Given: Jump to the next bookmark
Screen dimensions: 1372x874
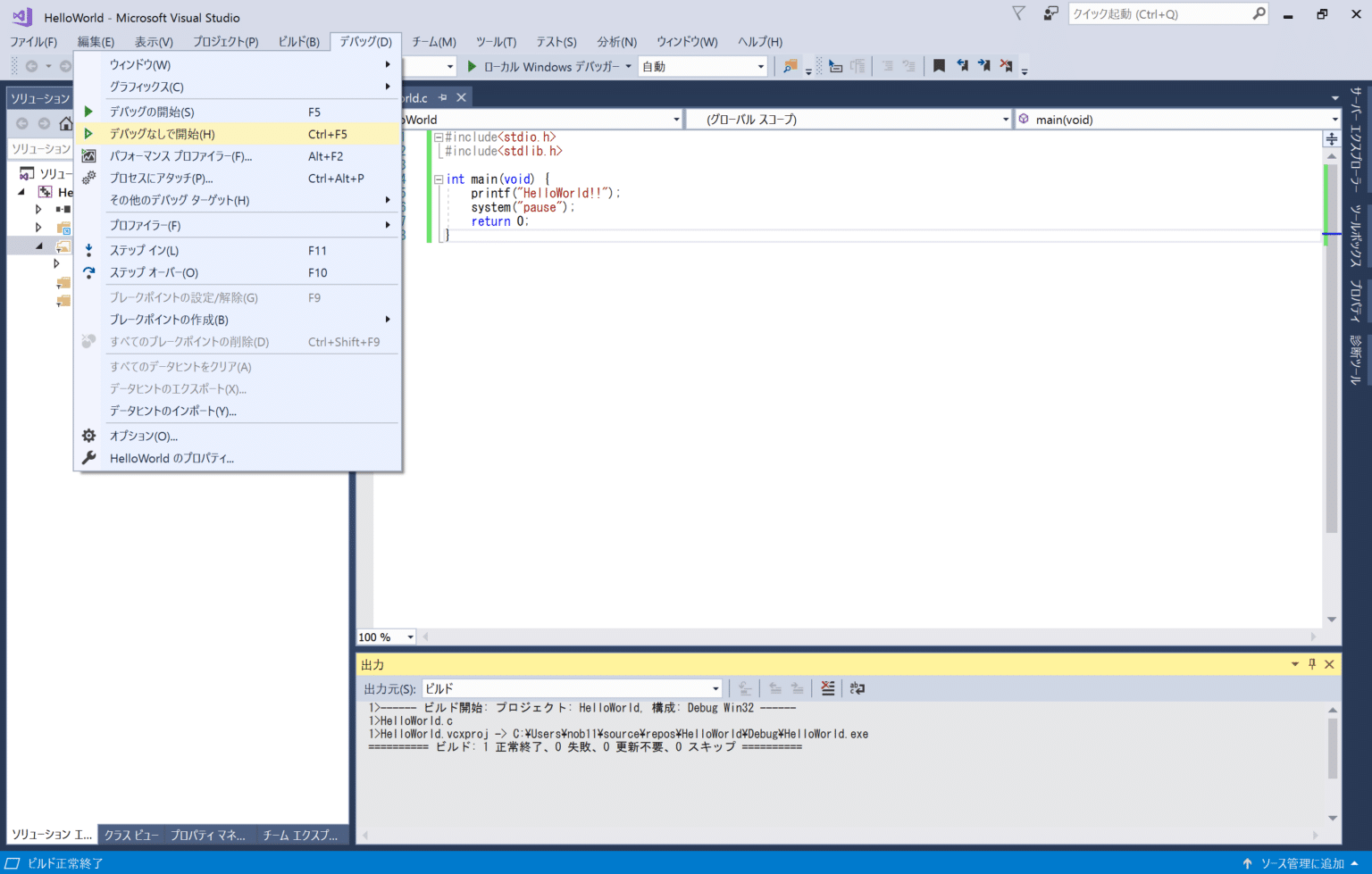Looking at the screenshot, I should pos(983,65).
